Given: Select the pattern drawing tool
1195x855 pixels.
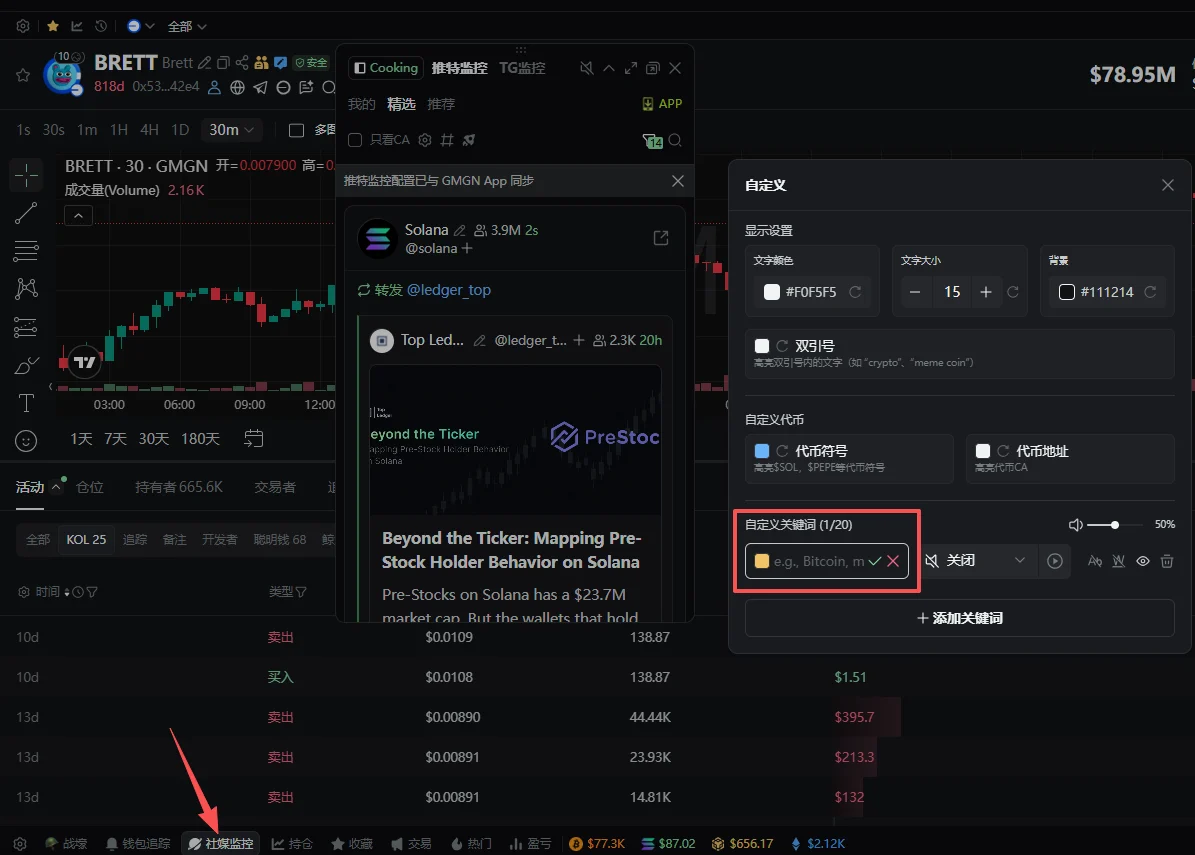Looking at the screenshot, I should tap(26, 288).
